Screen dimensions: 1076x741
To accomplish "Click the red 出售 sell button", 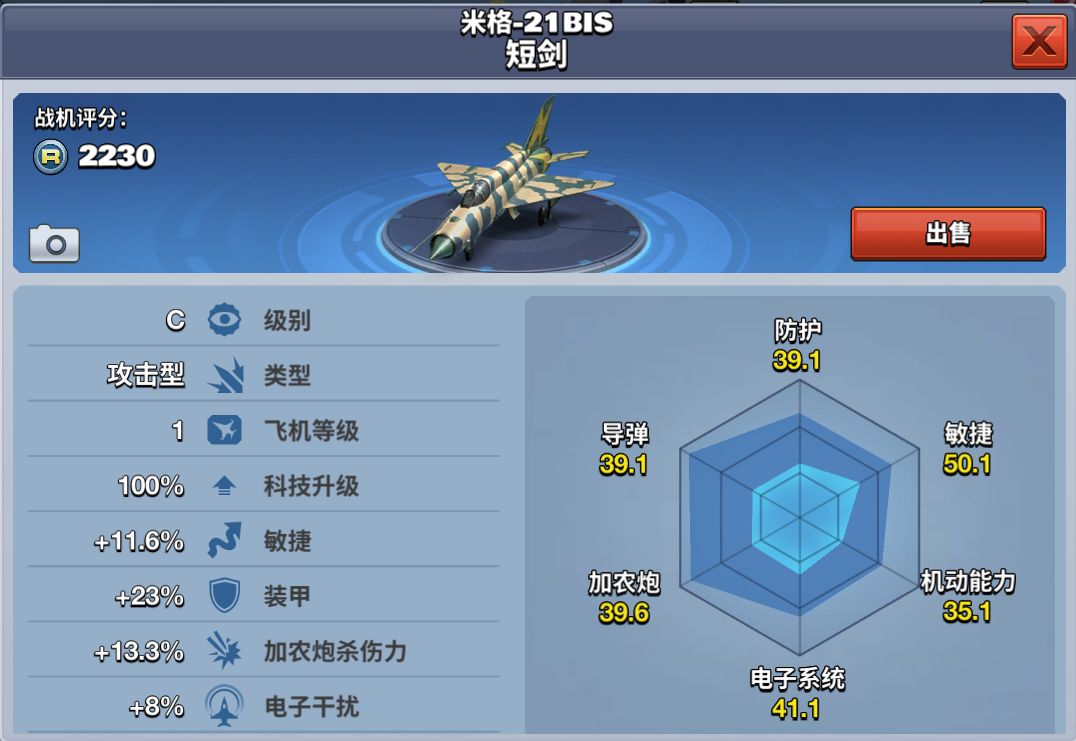I will coord(948,234).
